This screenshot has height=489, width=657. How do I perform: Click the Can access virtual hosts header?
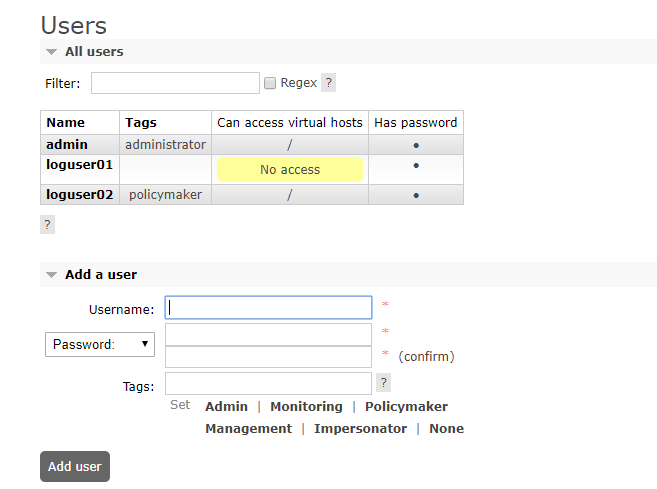(290, 122)
